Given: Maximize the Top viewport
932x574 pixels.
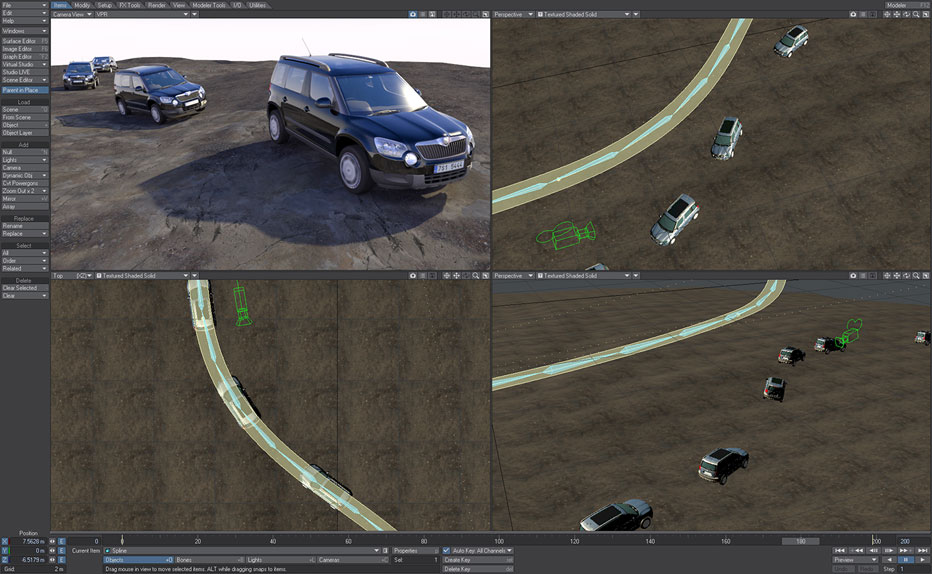Looking at the screenshot, I should point(486,276).
